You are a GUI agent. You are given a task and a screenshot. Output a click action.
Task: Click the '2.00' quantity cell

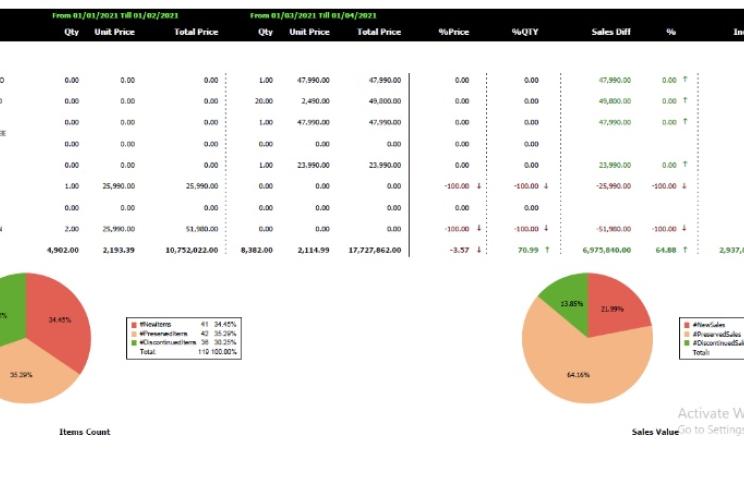[x=72, y=229]
